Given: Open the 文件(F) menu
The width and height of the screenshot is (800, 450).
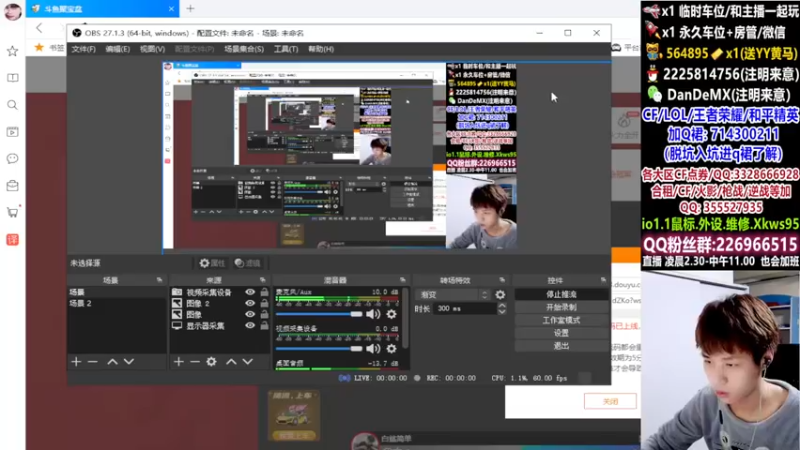Looking at the screenshot, I should 83,49.
